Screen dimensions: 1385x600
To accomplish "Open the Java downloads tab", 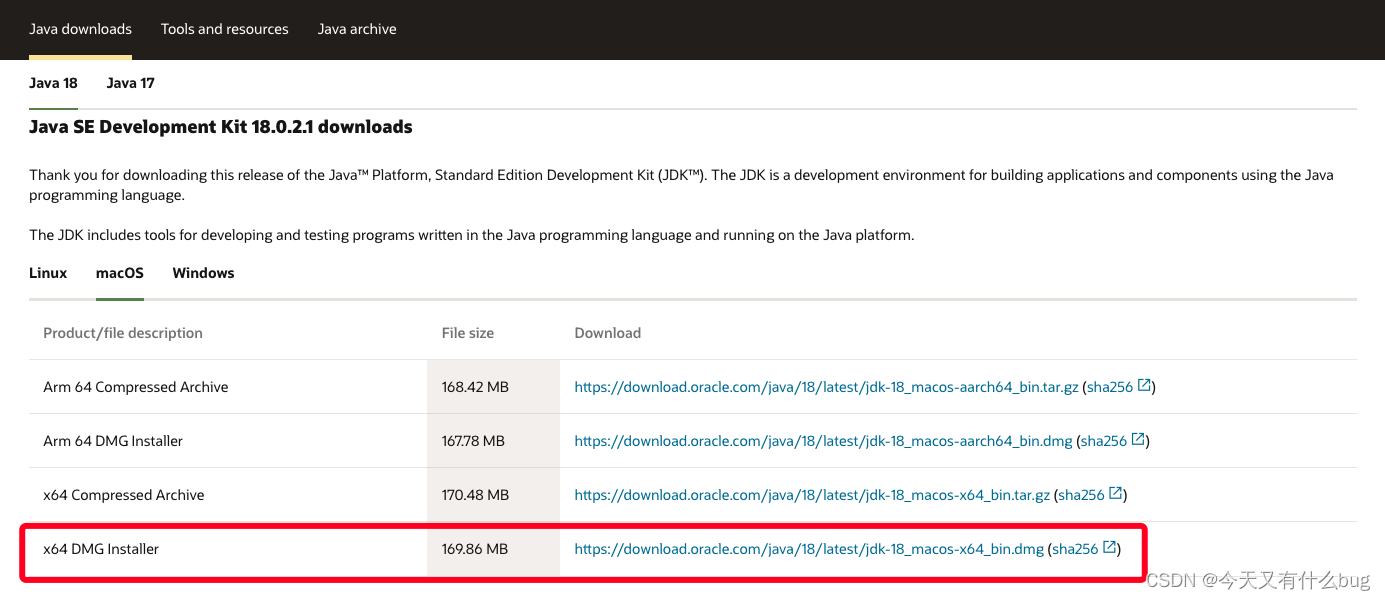I will 80,29.
